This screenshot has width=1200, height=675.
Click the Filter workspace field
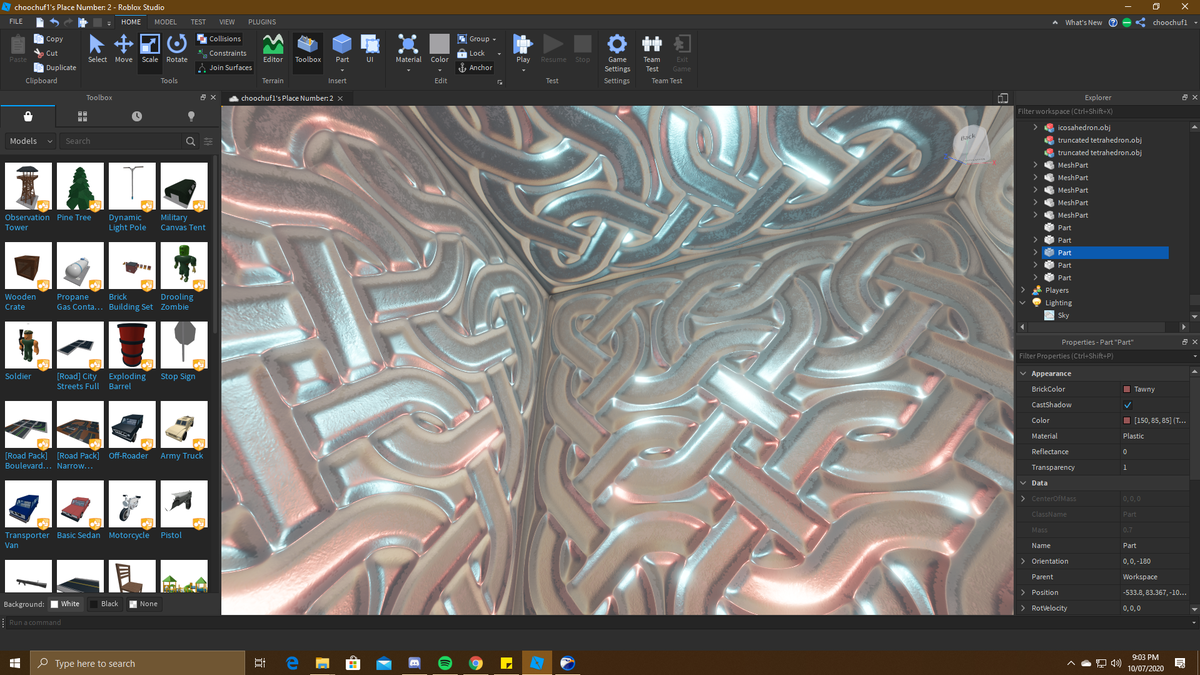tap(1105, 111)
